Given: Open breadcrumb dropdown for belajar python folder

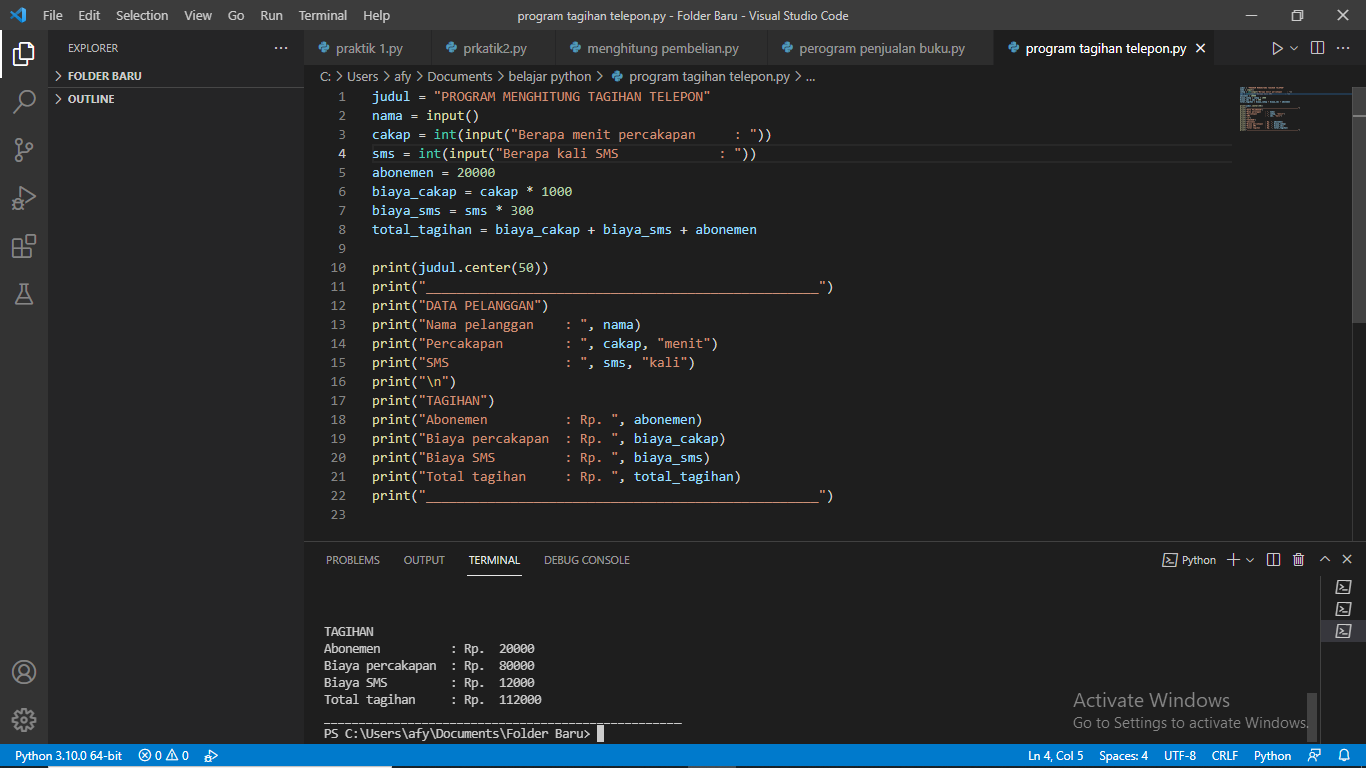Looking at the screenshot, I should [x=549, y=76].
